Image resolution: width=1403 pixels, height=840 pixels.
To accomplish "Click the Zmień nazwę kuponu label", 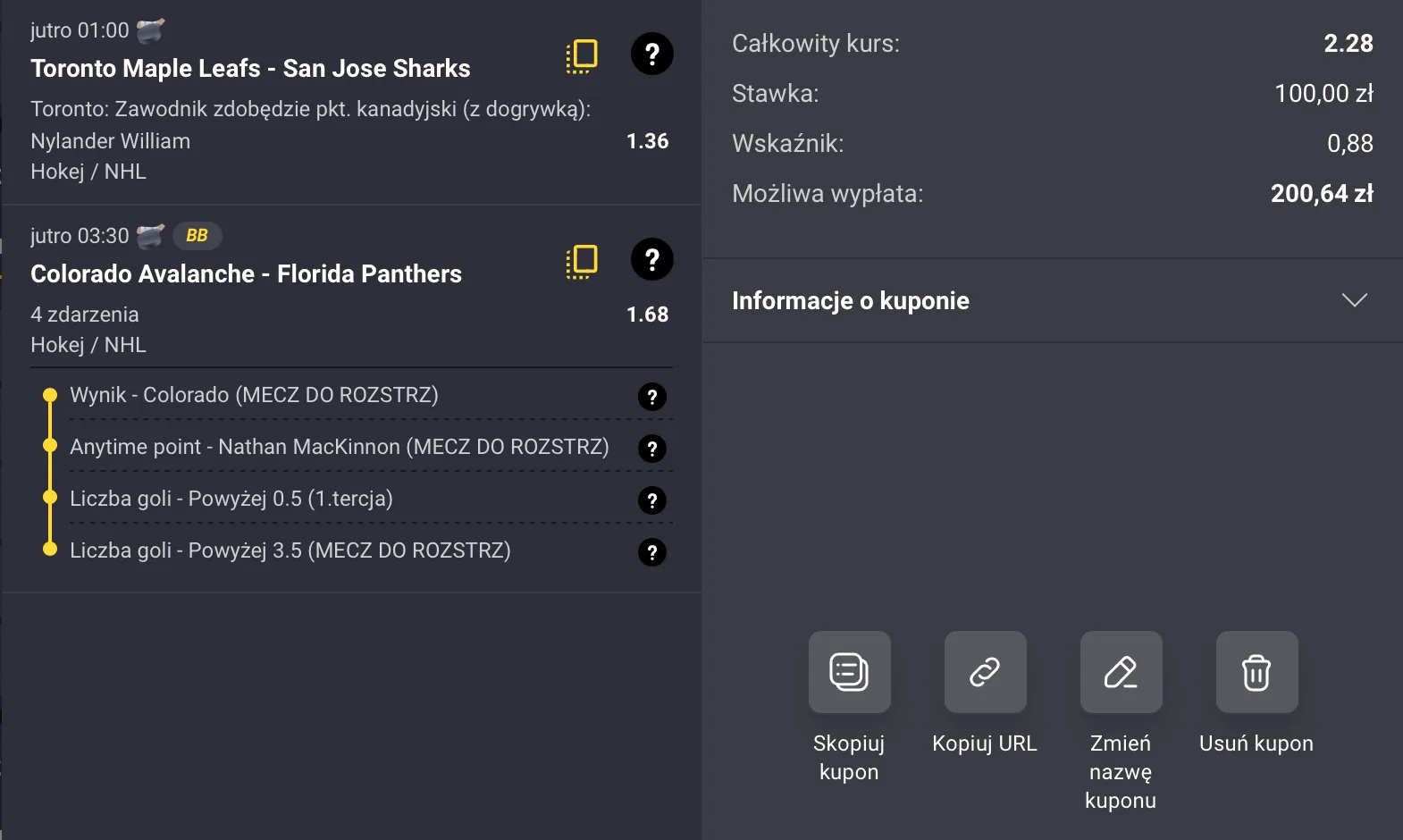I will click(1121, 771).
